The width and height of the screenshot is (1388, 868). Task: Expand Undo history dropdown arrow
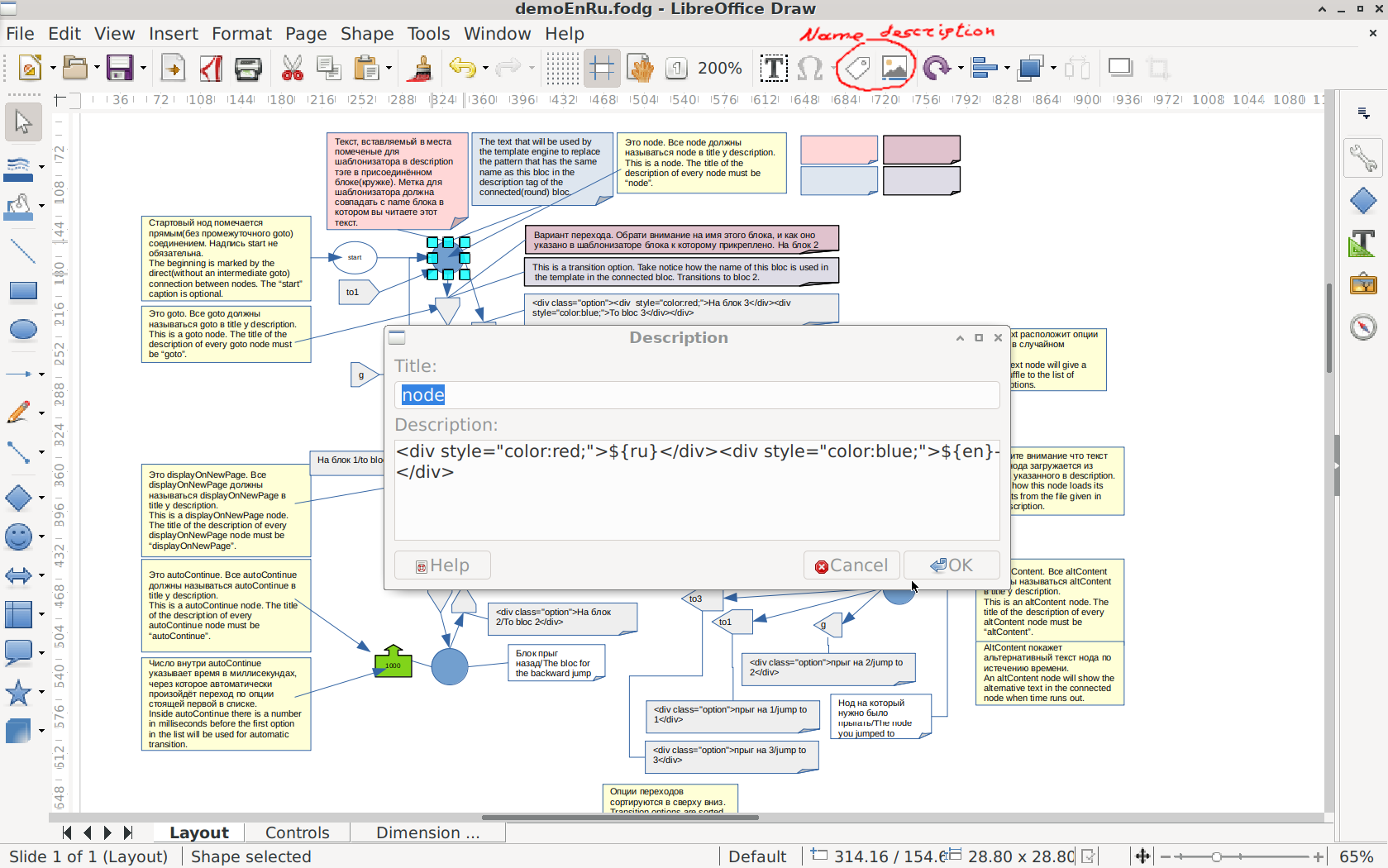pyautogui.click(x=485, y=69)
